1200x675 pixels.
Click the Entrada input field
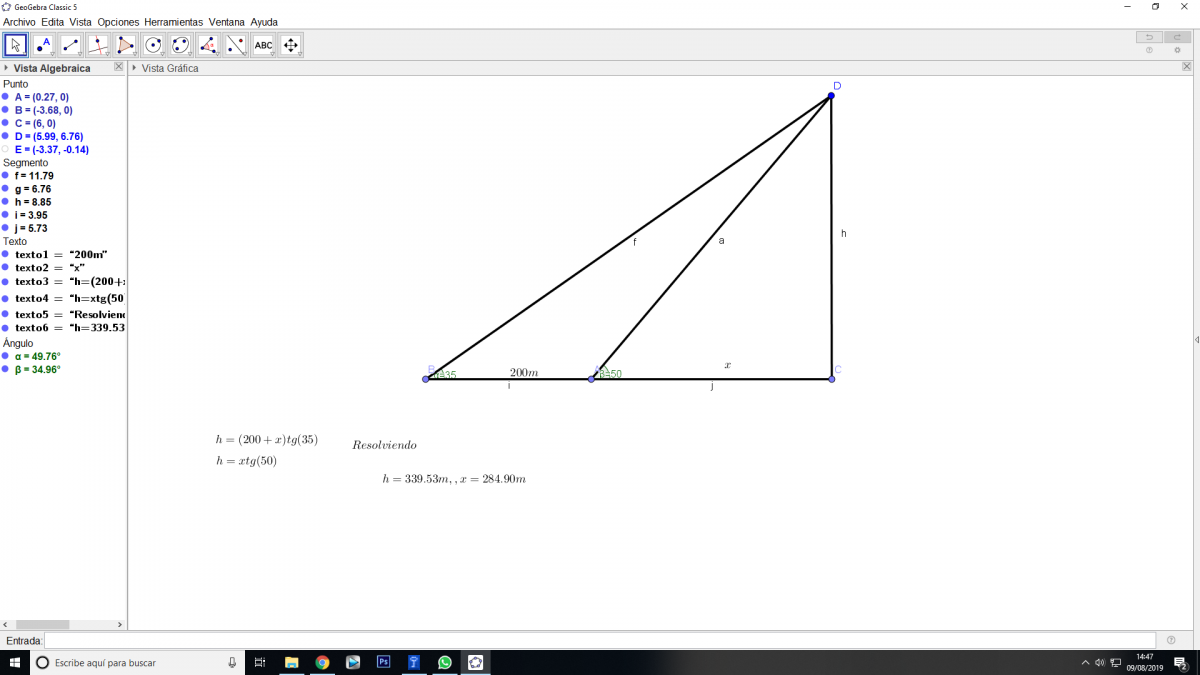[600, 640]
